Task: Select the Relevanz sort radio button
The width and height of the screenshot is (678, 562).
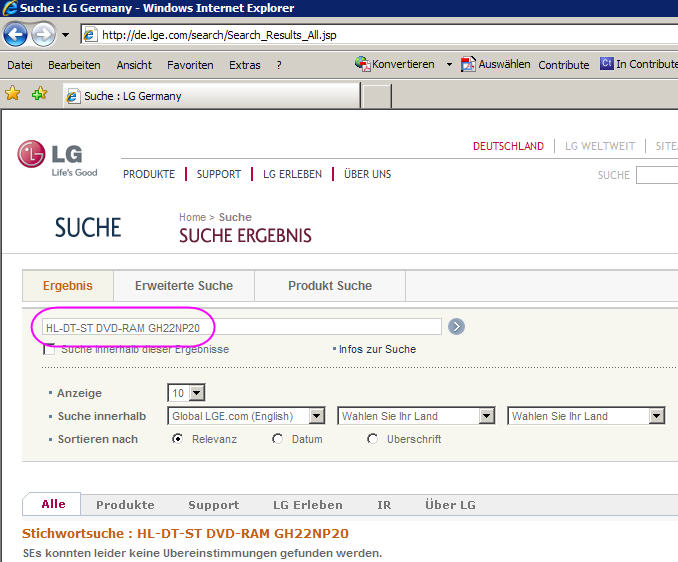Action: coord(177,439)
